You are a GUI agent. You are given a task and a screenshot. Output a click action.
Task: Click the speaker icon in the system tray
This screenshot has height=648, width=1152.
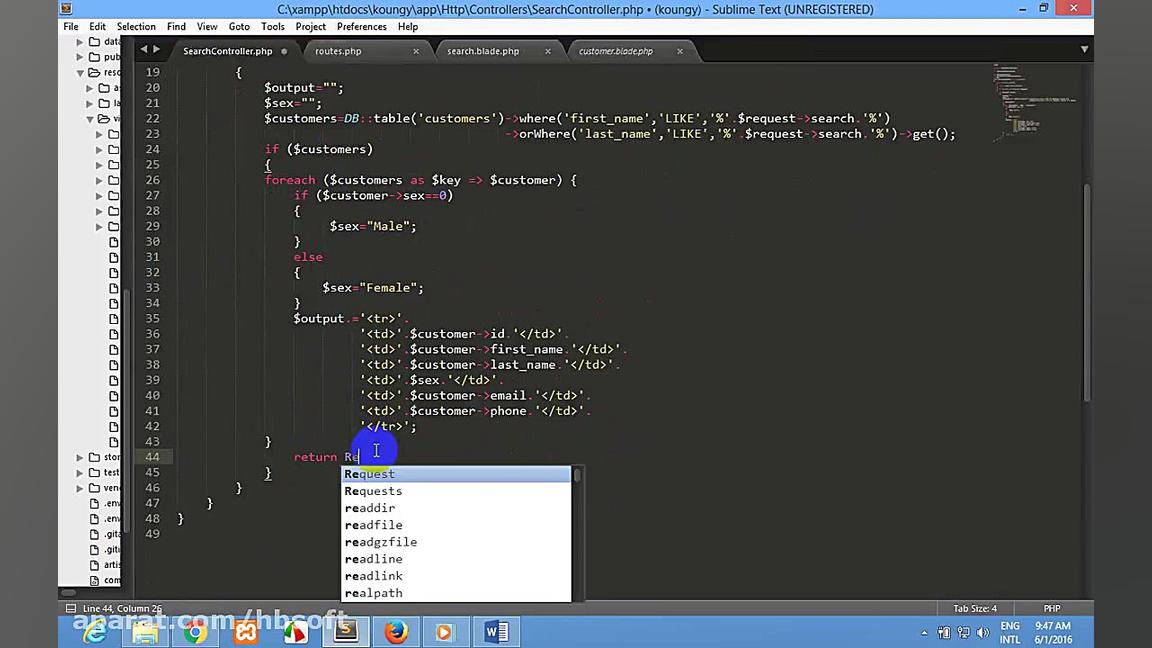pyautogui.click(x=983, y=632)
